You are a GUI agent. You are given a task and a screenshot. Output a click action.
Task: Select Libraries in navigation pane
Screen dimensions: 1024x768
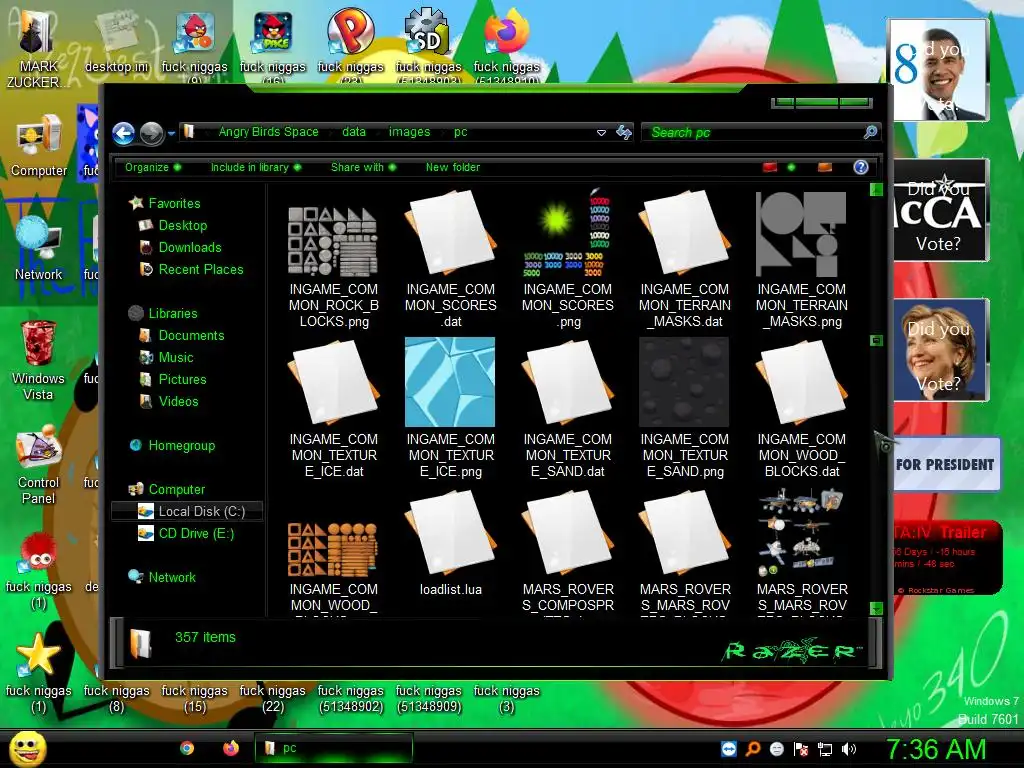point(172,313)
